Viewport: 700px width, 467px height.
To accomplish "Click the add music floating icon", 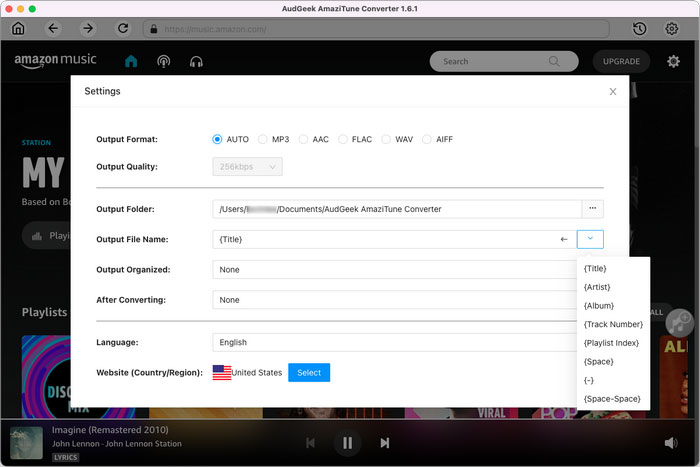I will pos(679,322).
